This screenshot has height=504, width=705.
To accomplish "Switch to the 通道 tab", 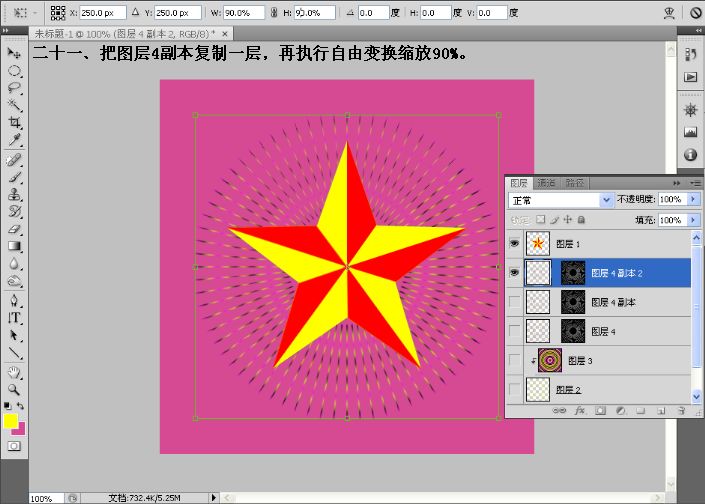I will (x=546, y=183).
